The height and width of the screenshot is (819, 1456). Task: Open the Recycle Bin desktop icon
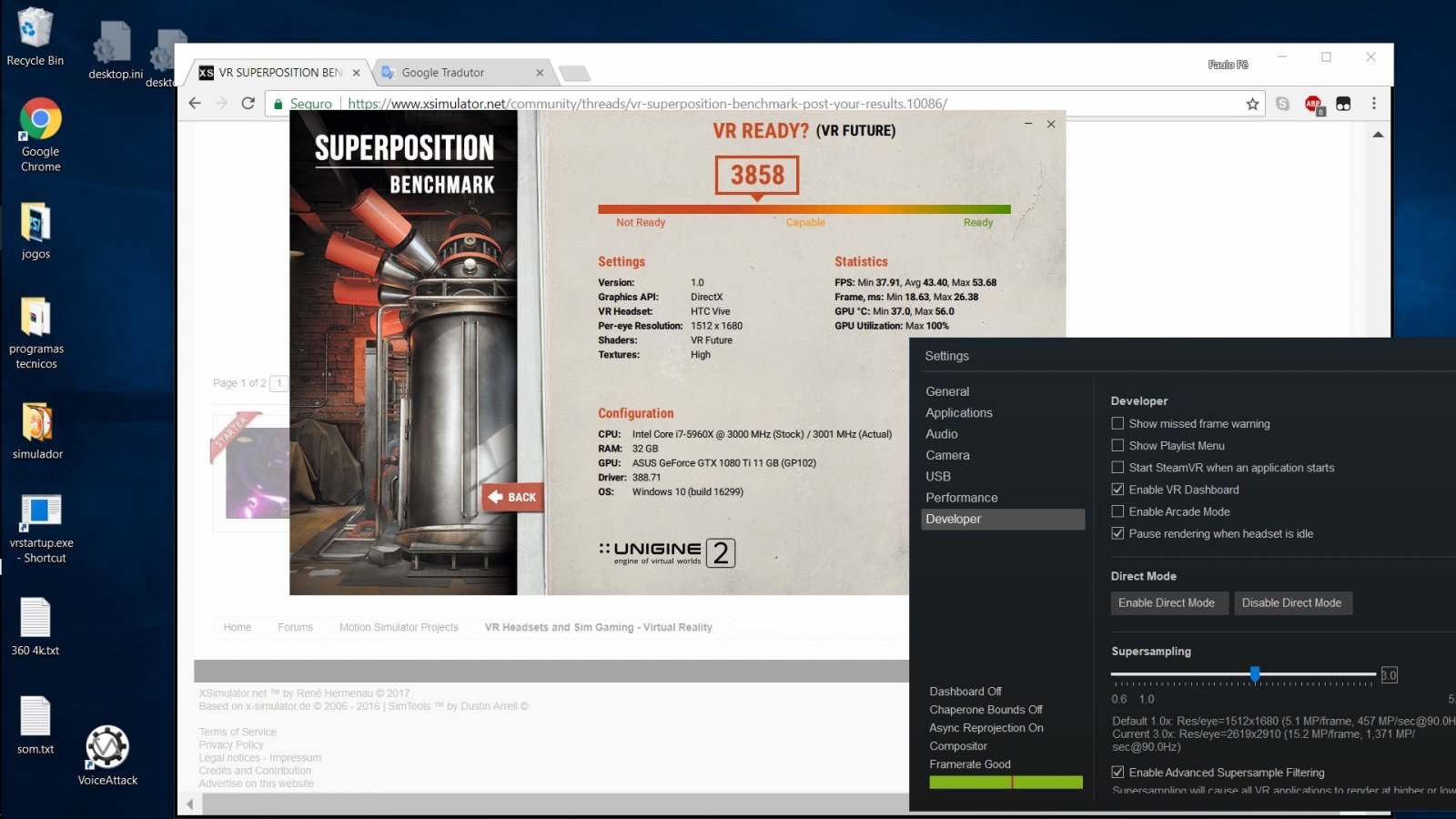(x=35, y=36)
